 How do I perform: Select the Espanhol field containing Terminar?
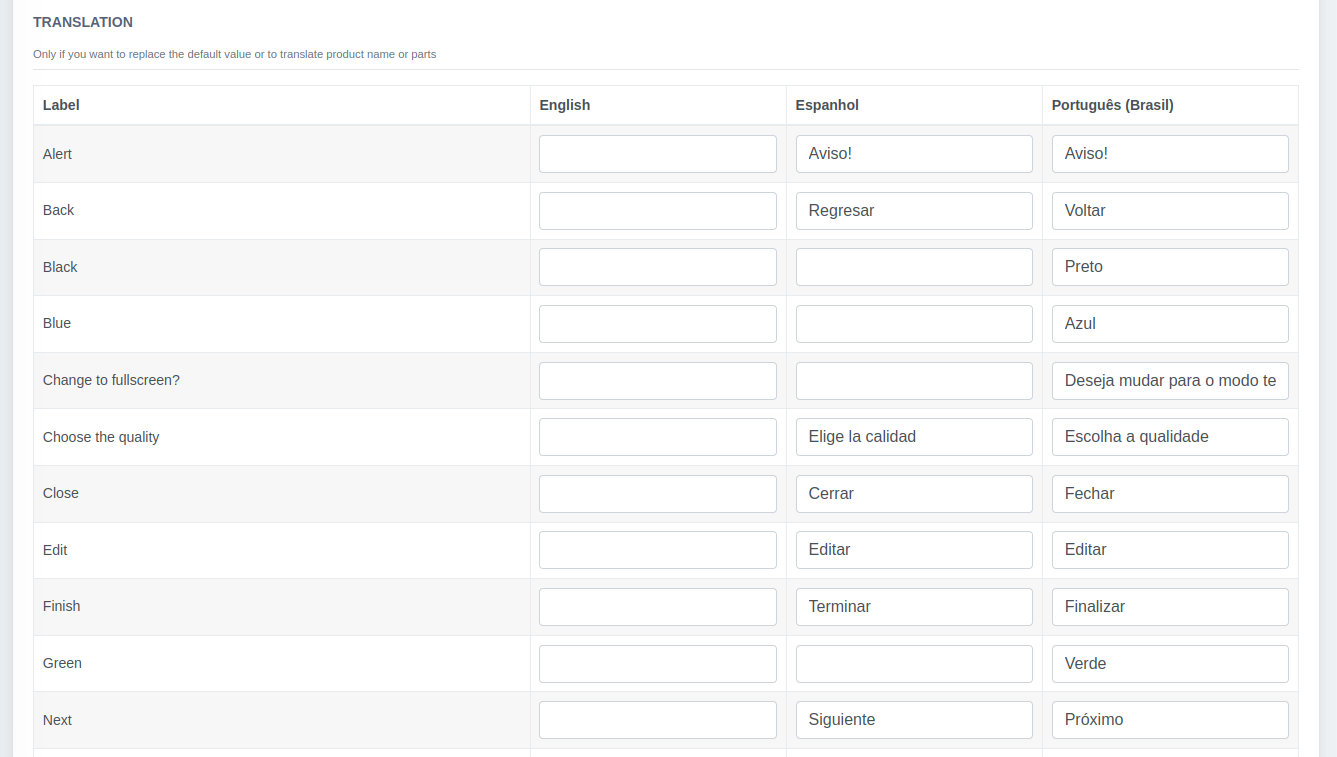914,607
